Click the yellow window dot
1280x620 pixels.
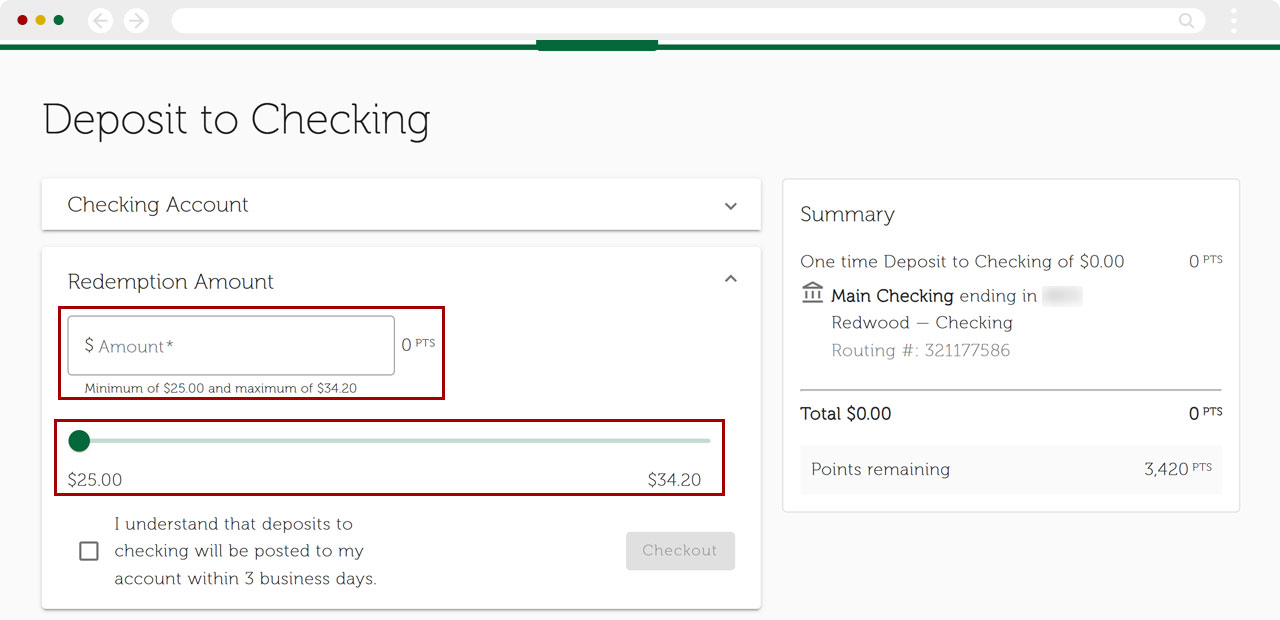(41, 20)
